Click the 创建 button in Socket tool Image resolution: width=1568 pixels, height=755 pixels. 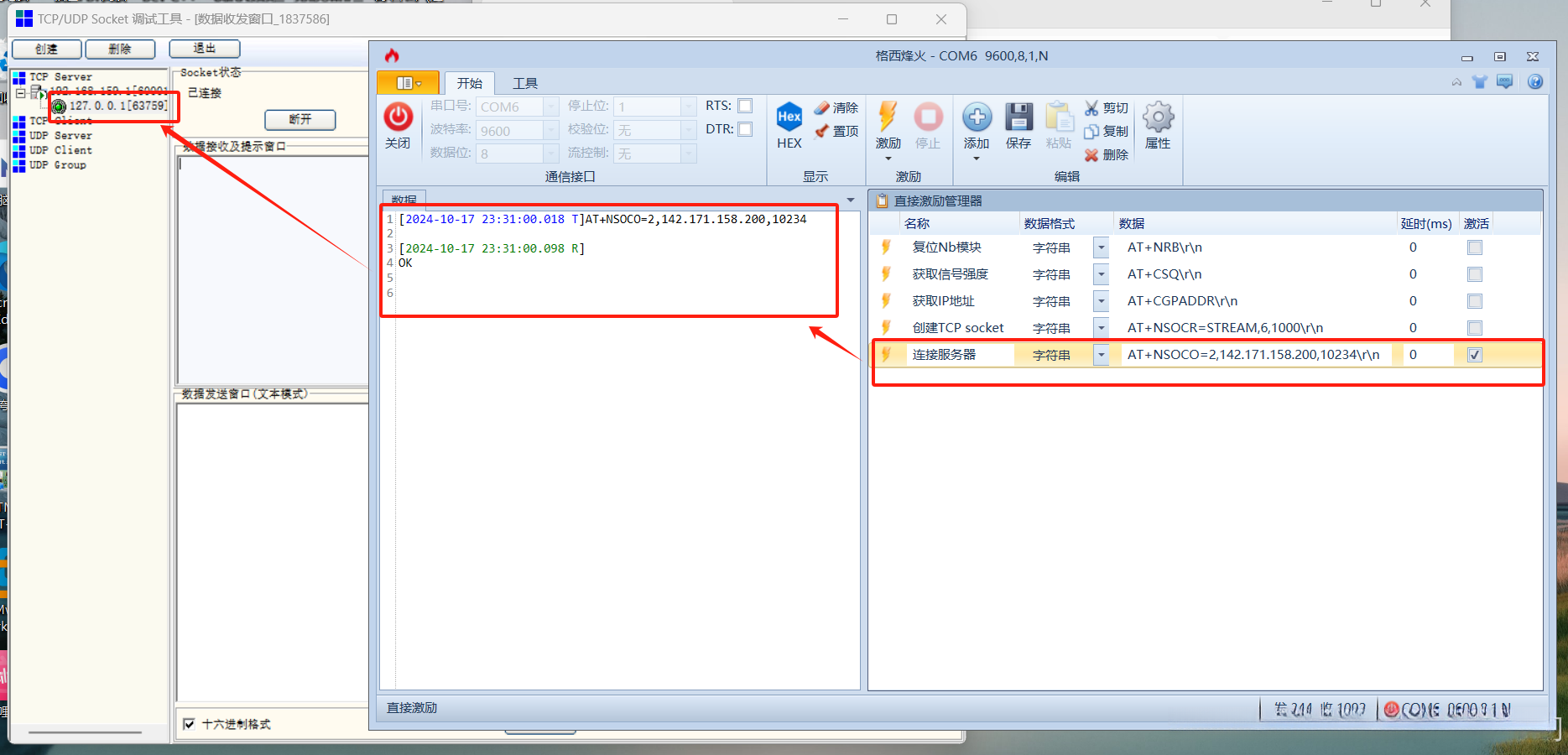tap(47, 49)
